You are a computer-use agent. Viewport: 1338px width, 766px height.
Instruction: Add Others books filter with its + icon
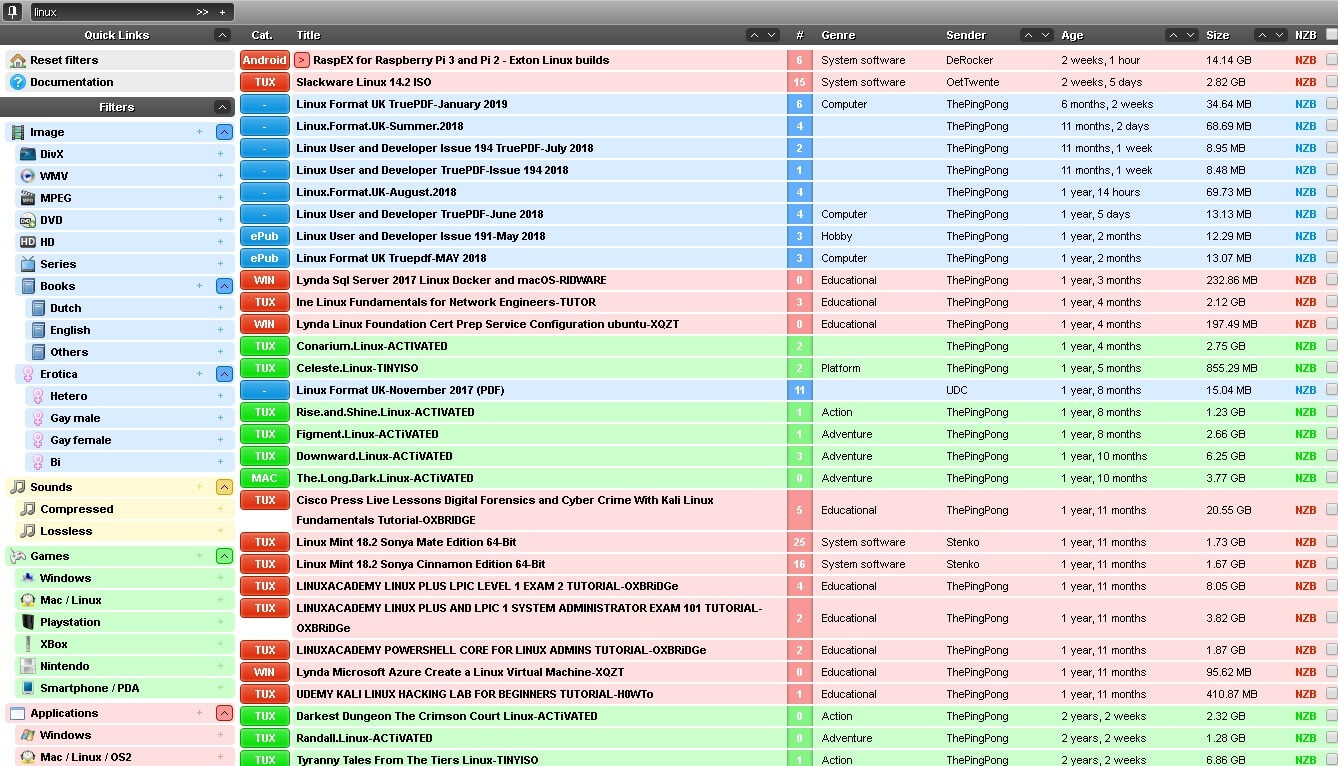click(x=220, y=352)
